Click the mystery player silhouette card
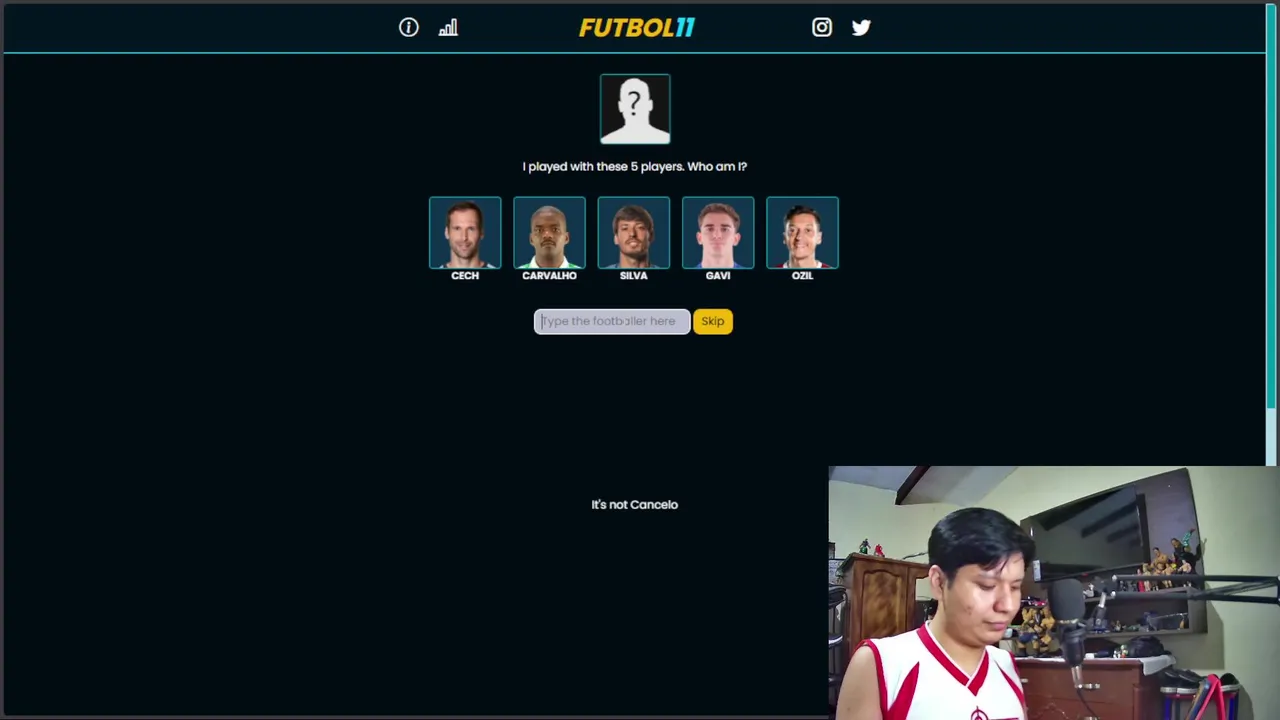The width and height of the screenshot is (1280, 720). tap(635, 108)
